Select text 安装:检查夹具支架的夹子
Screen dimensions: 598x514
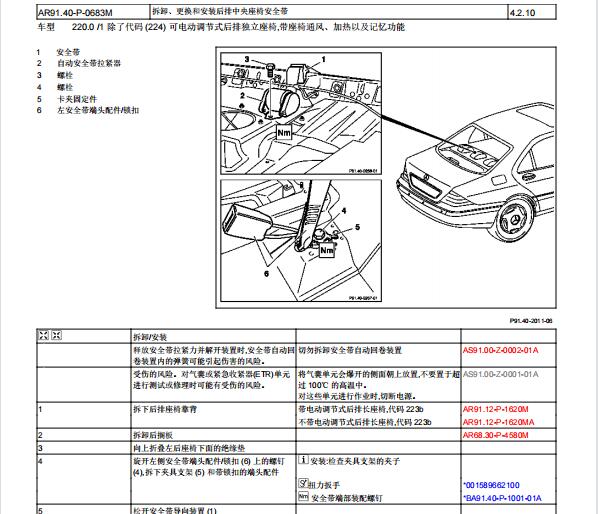click(x=355, y=461)
